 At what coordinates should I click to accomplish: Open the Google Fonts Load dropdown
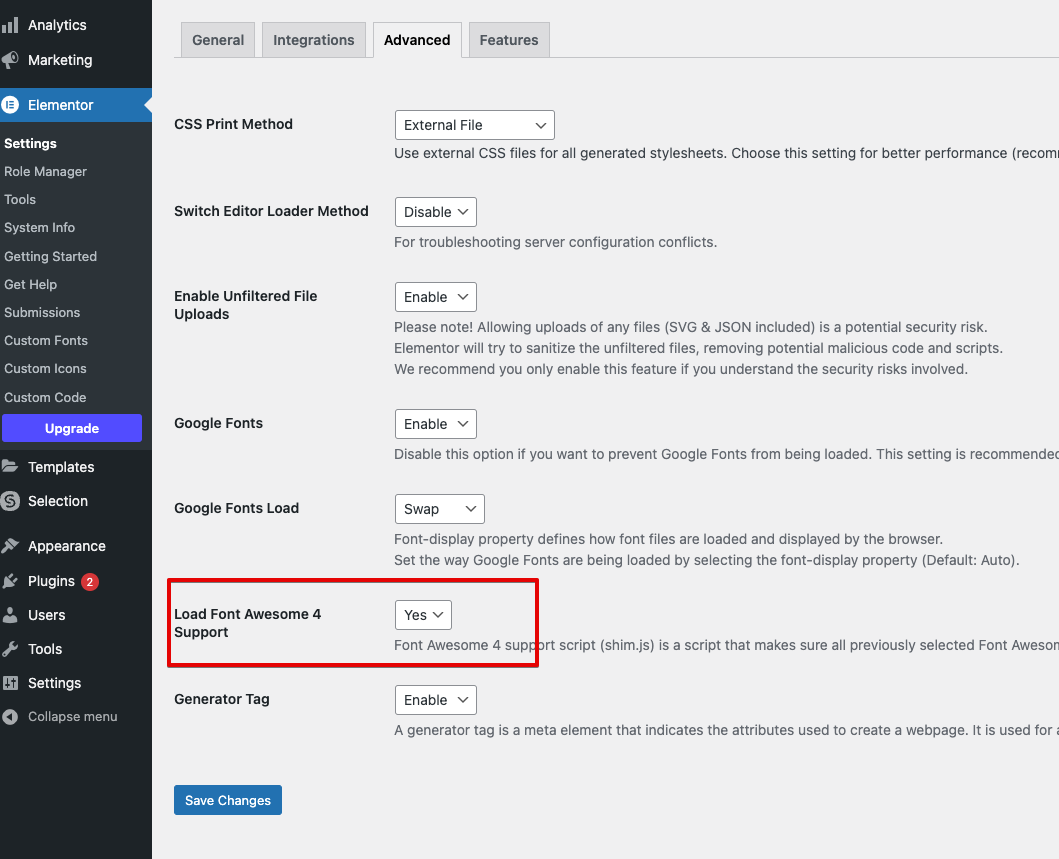[x=439, y=508]
